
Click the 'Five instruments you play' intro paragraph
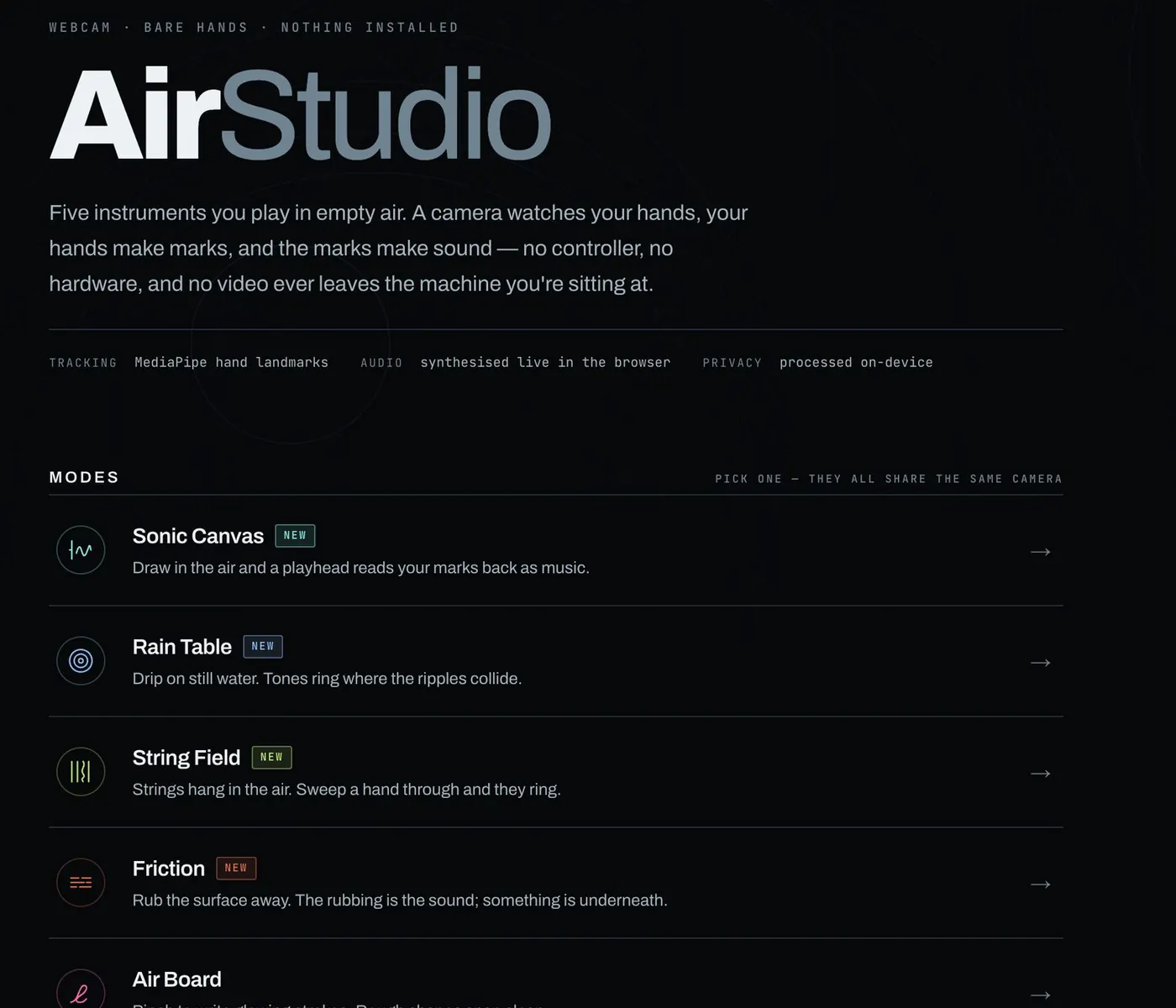(398, 249)
